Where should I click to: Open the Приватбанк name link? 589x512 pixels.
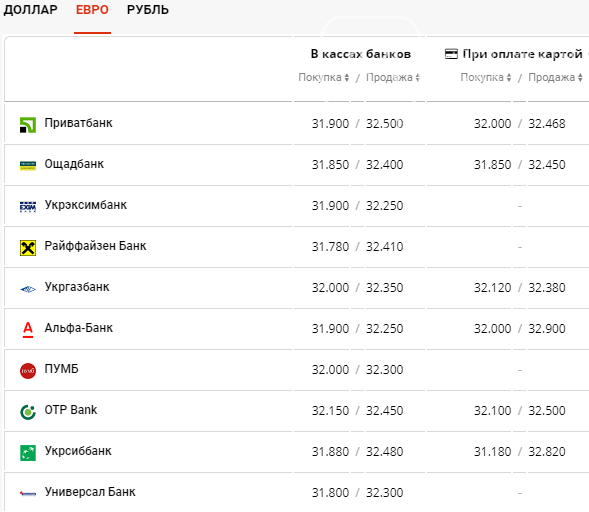click(79, 123)
